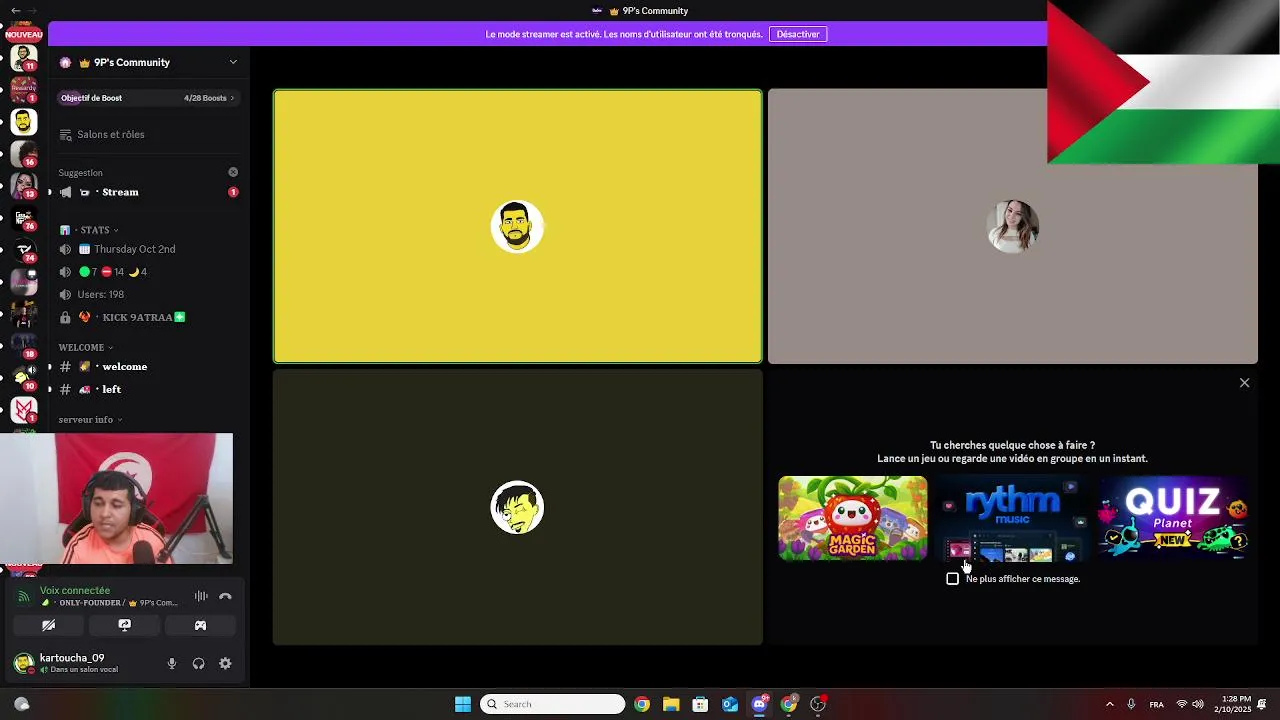
Task: Open the left text channel
Action: pos(148,389)
